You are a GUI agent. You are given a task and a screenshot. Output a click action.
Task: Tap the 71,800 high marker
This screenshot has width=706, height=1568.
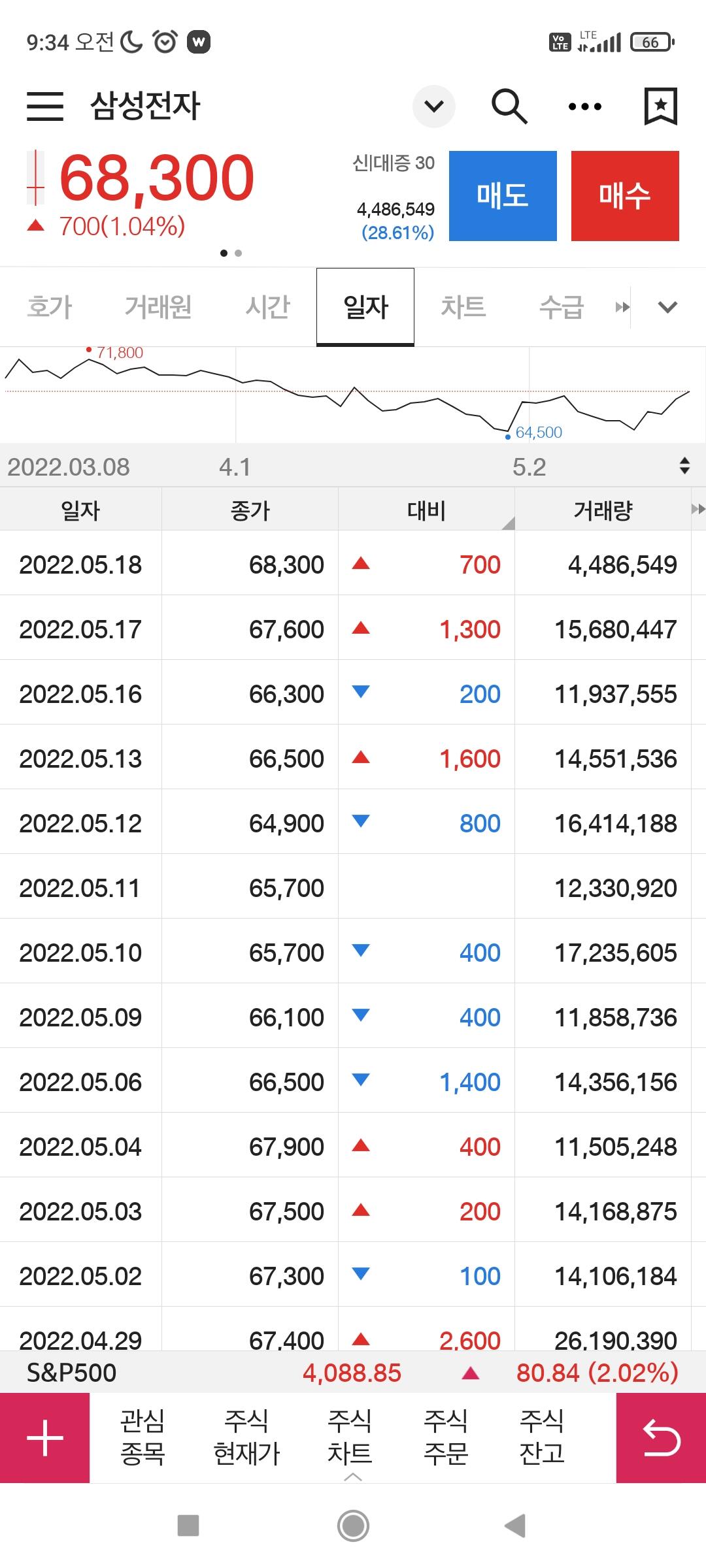115,352
